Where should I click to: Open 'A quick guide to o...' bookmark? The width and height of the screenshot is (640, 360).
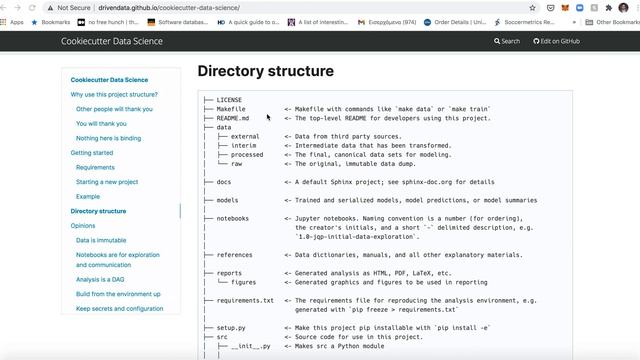tap(248, 22)
